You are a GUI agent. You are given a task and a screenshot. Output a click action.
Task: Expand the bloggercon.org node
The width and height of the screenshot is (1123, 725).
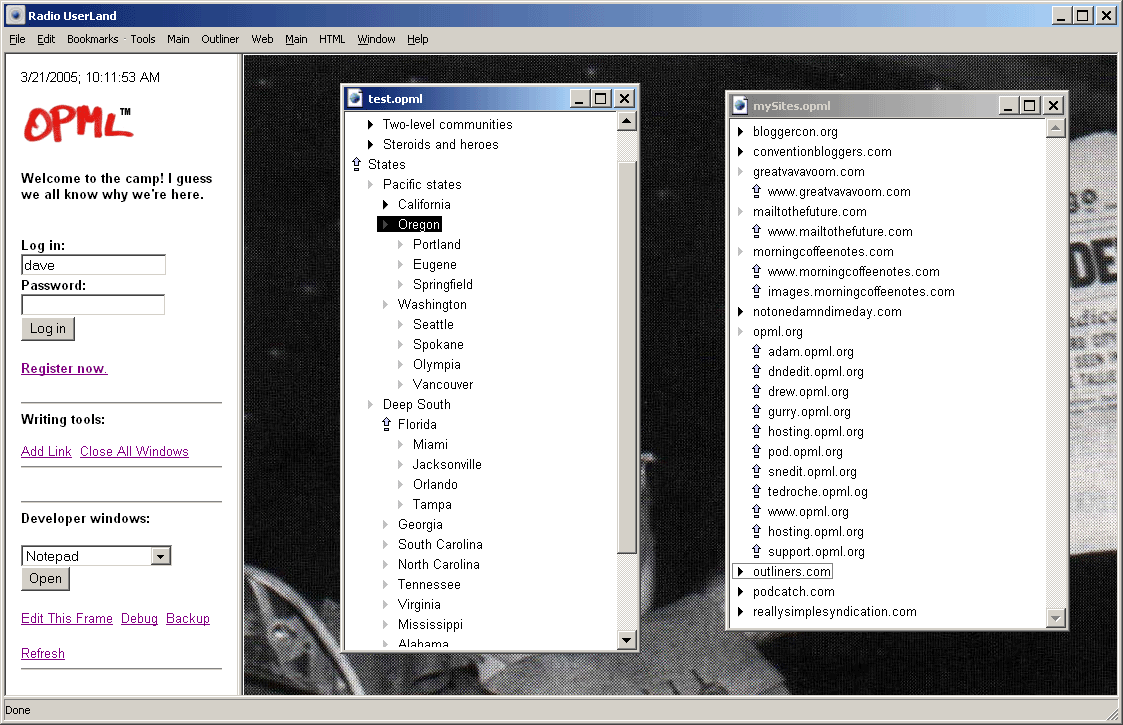point(741,132)
